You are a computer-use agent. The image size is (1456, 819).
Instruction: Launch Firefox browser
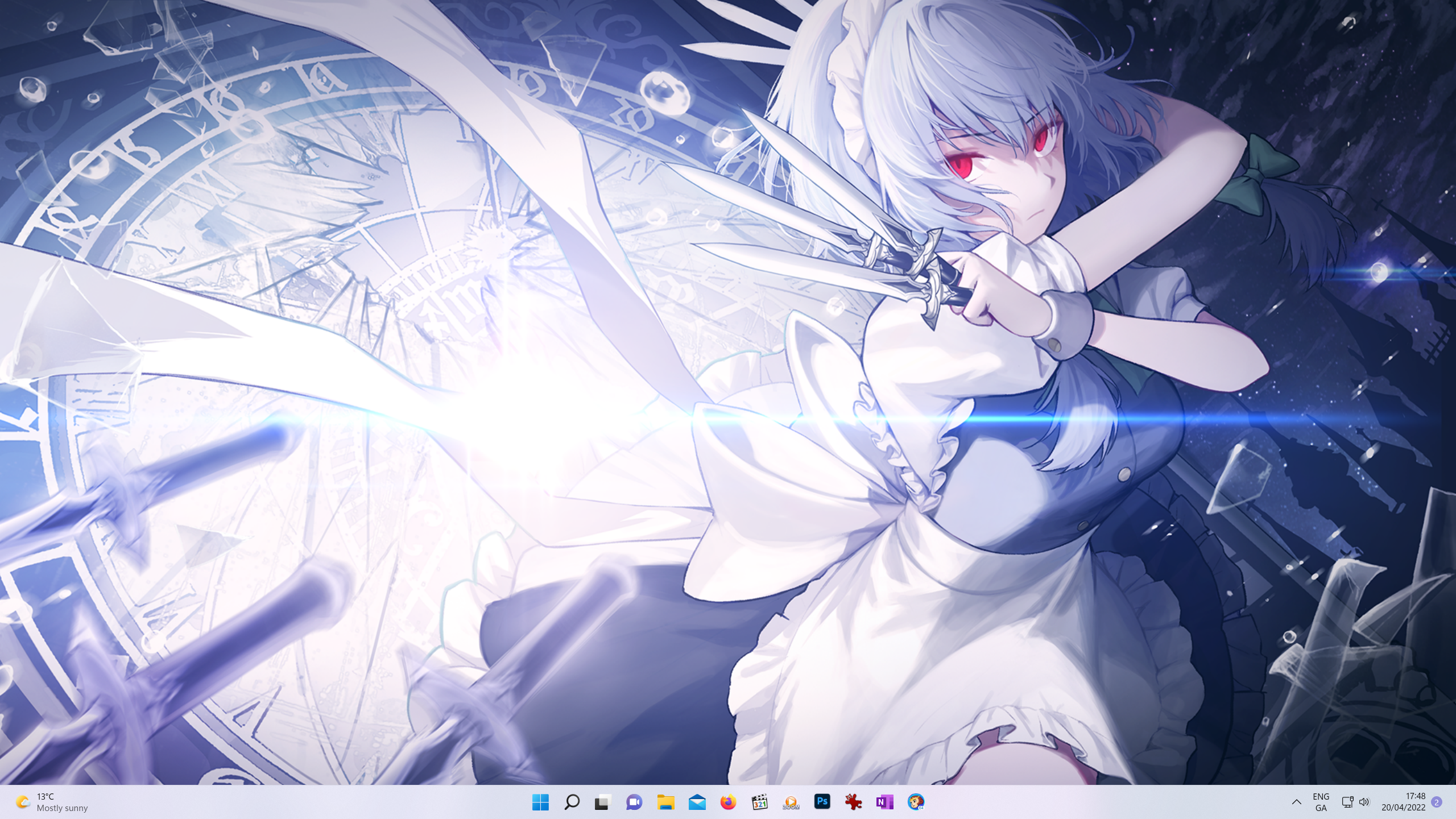pos(728,802)
